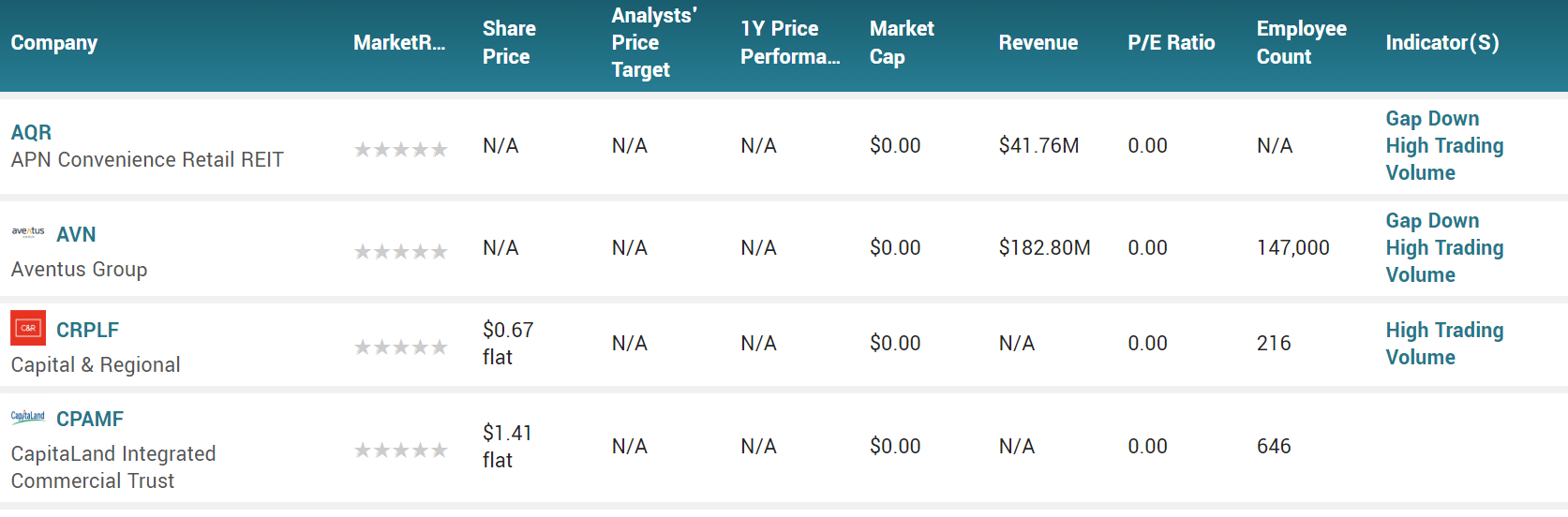Click the CapitaLand Integrated star rating
The image size is (1568, 517).
(x=401, y=450)
